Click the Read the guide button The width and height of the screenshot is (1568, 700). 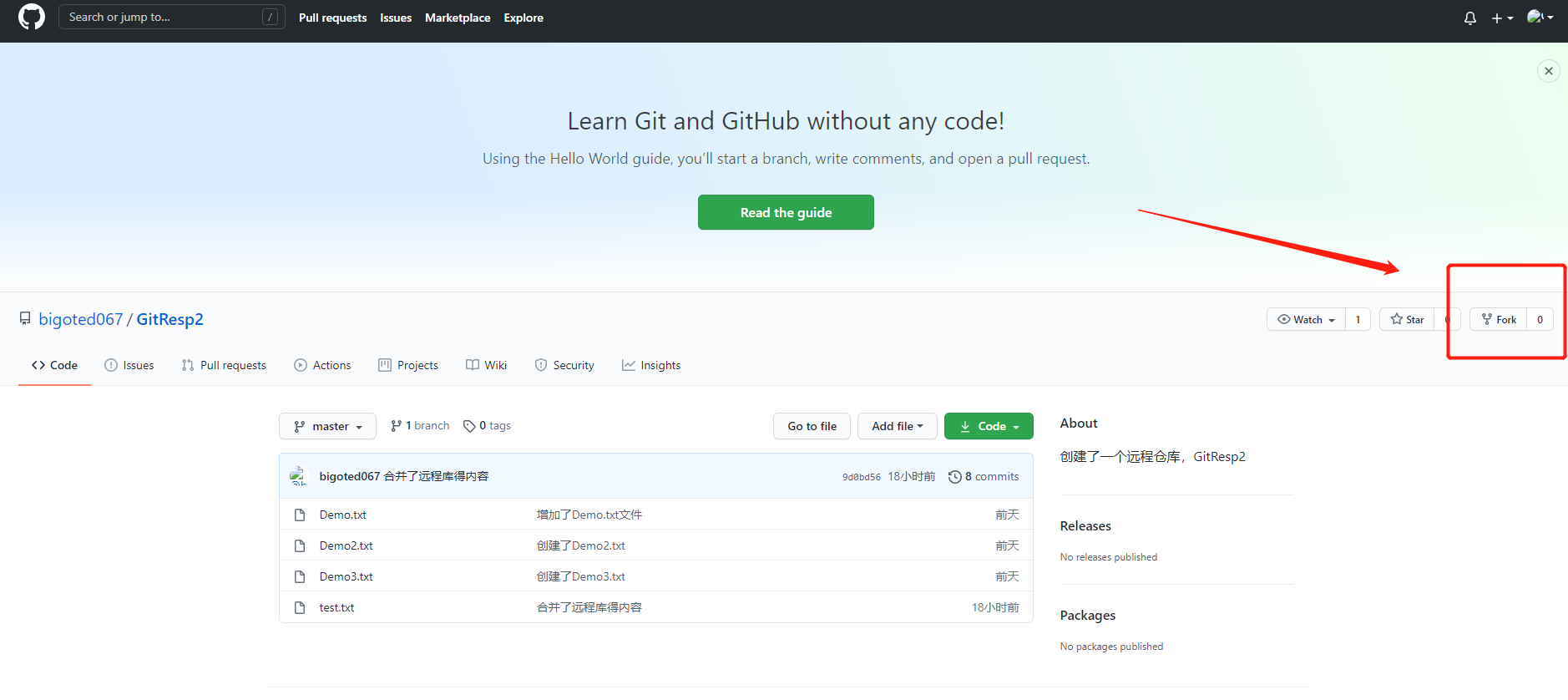tap(786, 212)
